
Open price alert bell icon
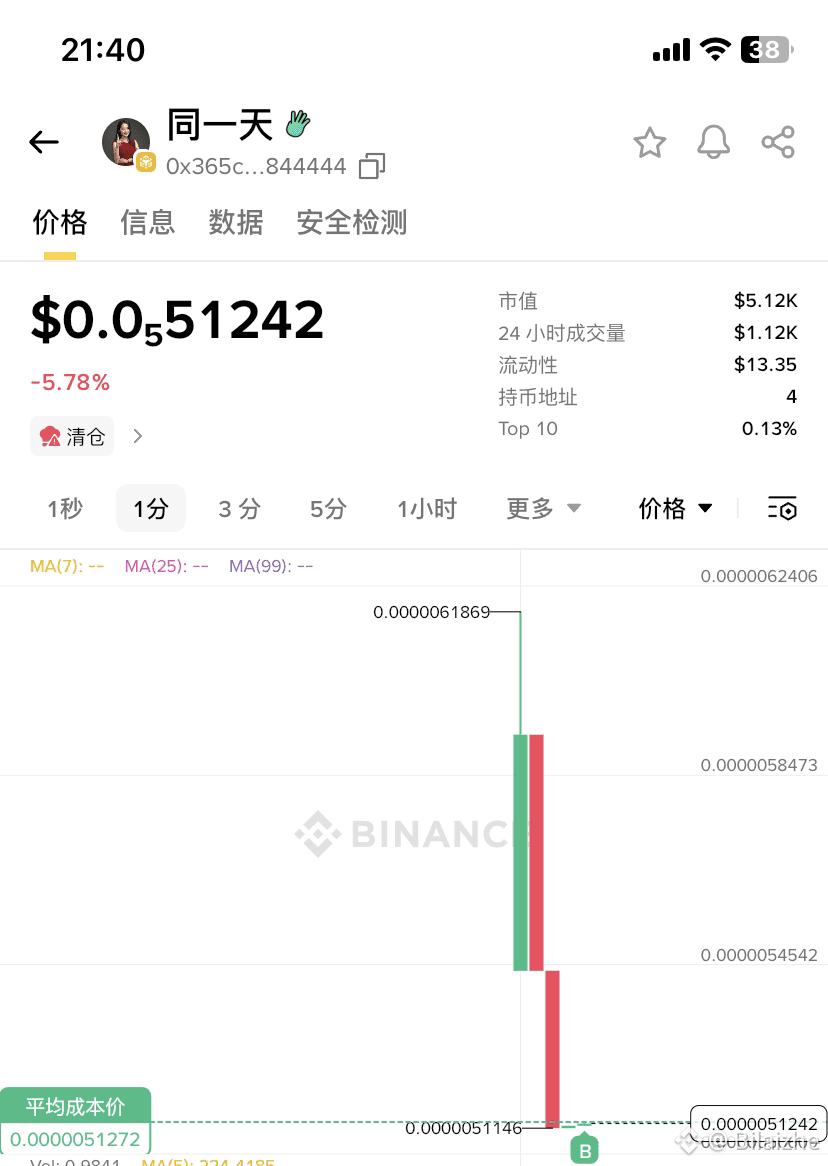pyautogui.click(x=713, y=143)
